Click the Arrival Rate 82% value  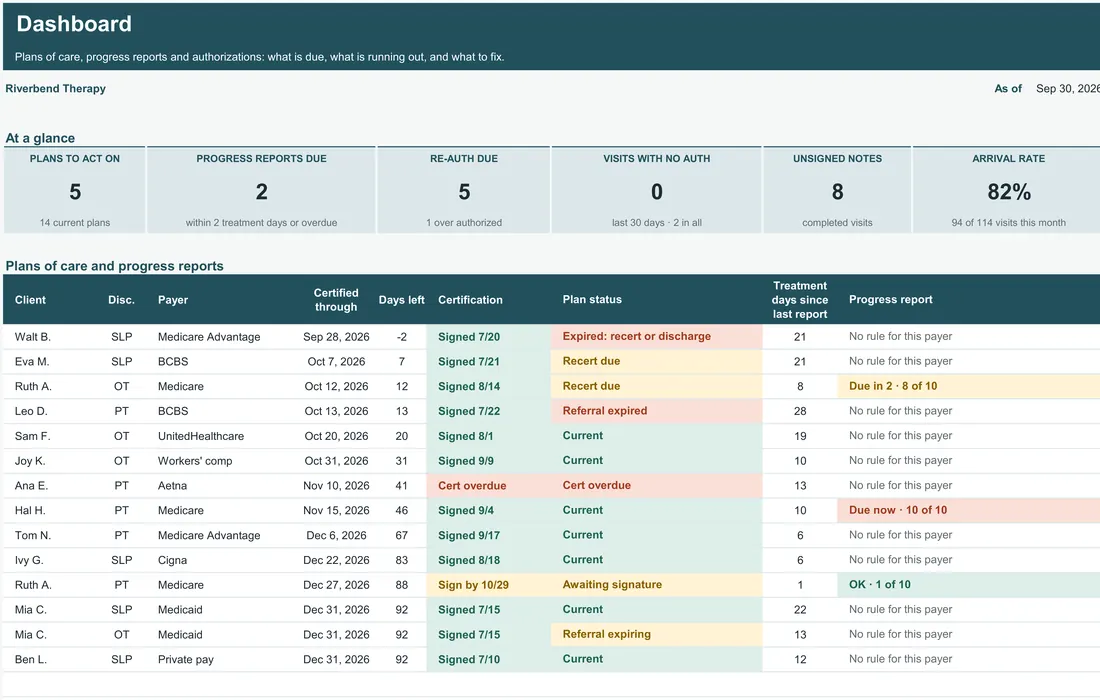(x=1009, y=191)
